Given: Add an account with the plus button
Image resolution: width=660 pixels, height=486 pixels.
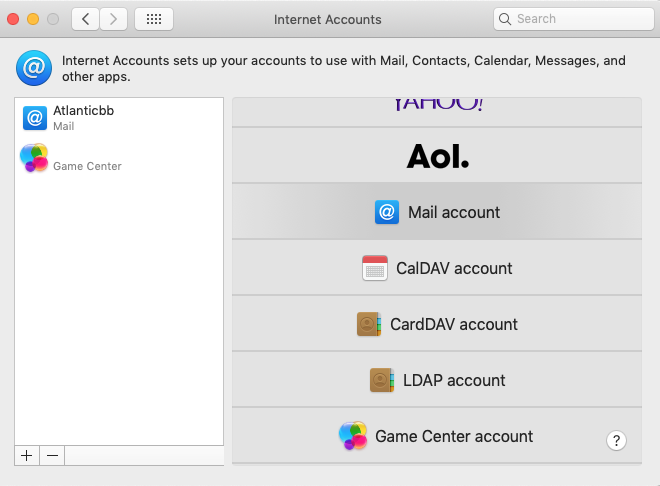Looking at the screenshot, I should [x=27, y=455].
